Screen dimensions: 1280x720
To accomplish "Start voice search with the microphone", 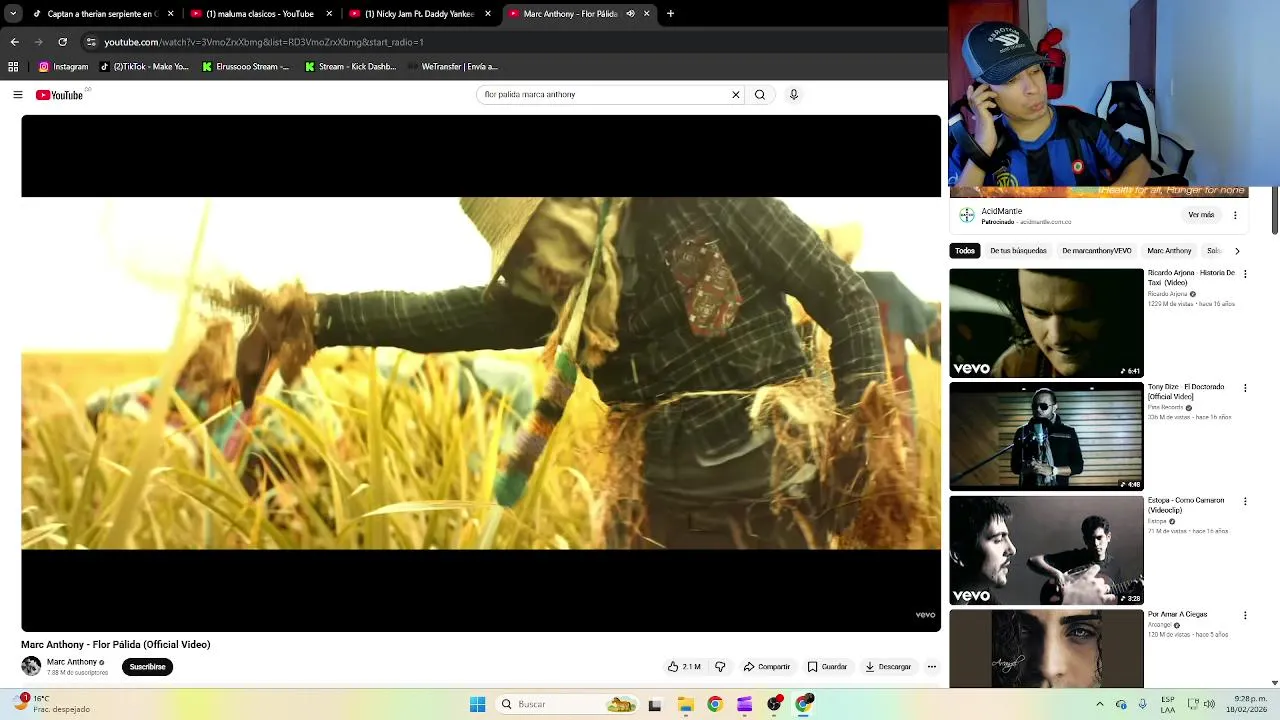I will [794, 94].
